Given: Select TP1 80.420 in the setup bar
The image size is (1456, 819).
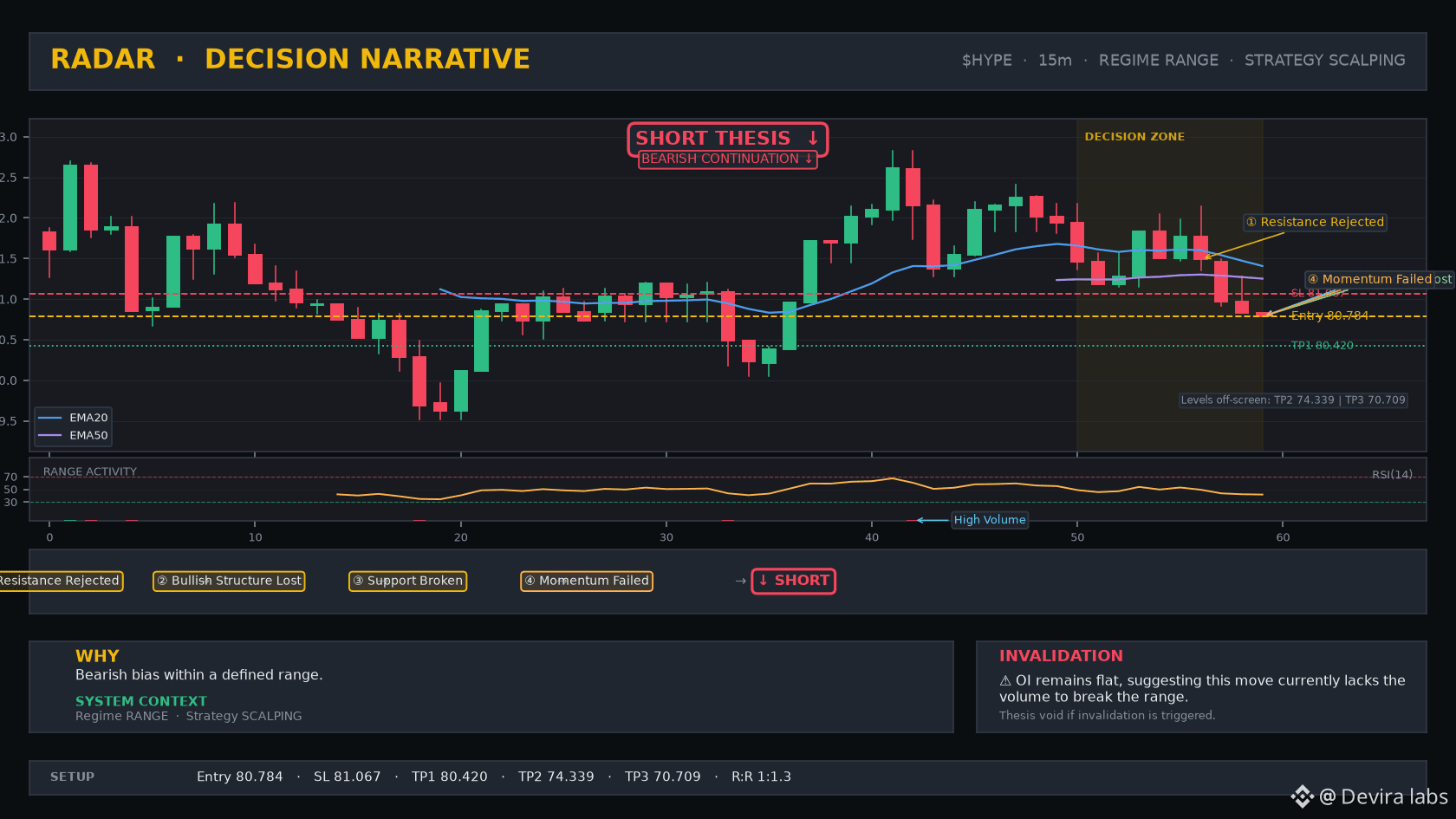Looking at the screenshot, I should 450,777.
